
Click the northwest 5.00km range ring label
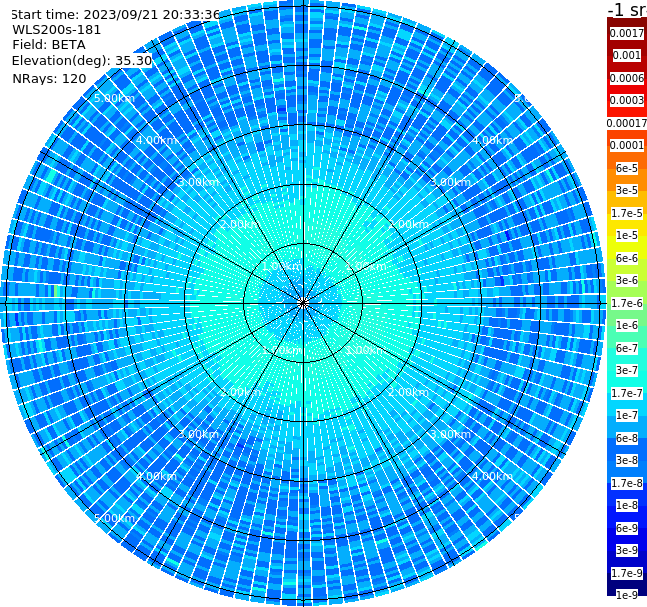(114, 98)
